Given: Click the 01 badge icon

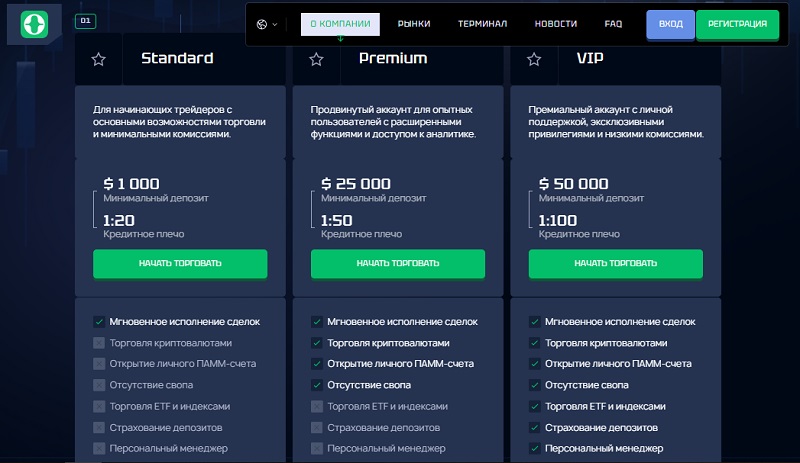Looking at the screenshot, I should pyautogui.click(x=85, y=21).
